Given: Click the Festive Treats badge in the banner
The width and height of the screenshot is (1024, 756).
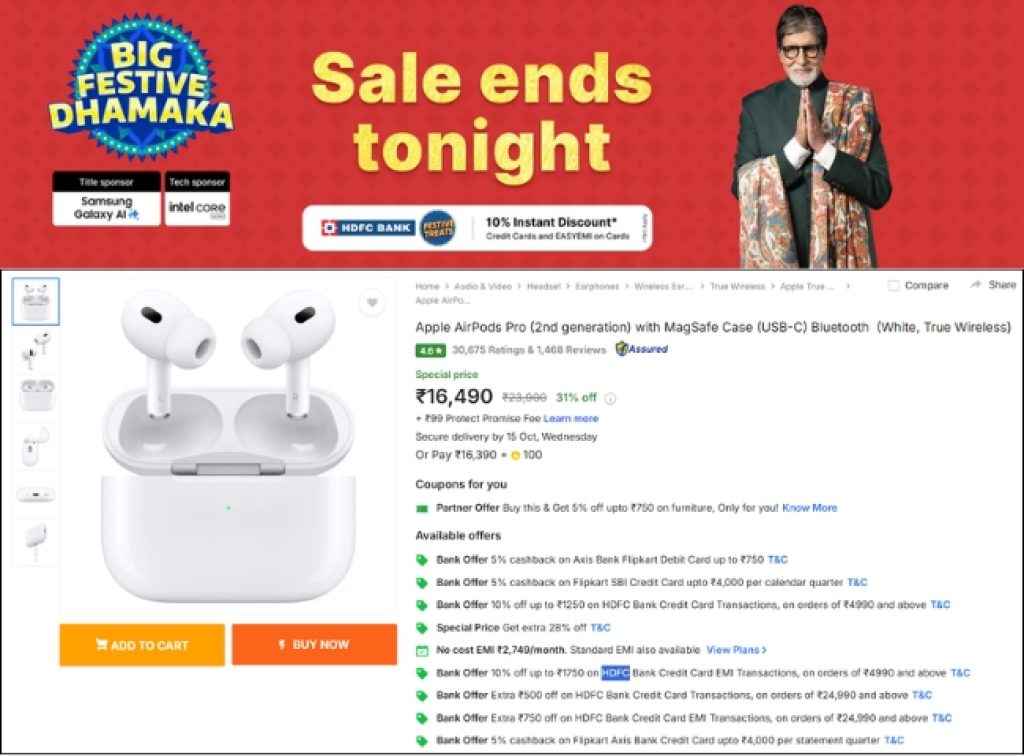Looking at the screenshot, I should tap(438, 226).
